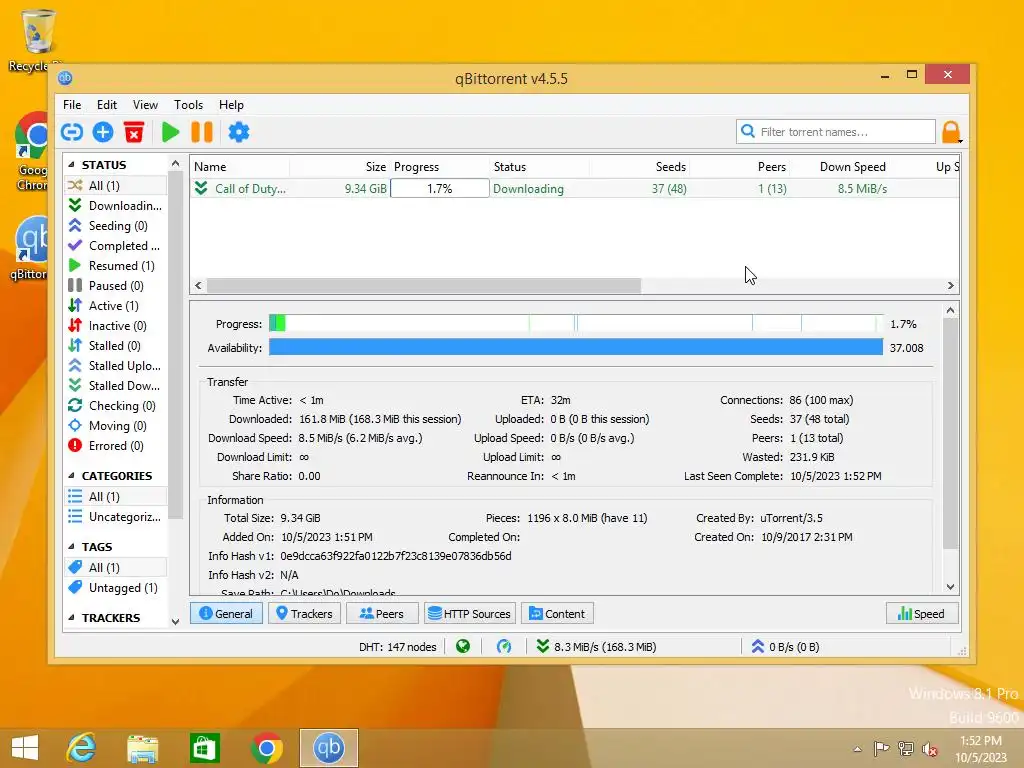
Task: Sort by the Status column header
Action: (539, 167)
